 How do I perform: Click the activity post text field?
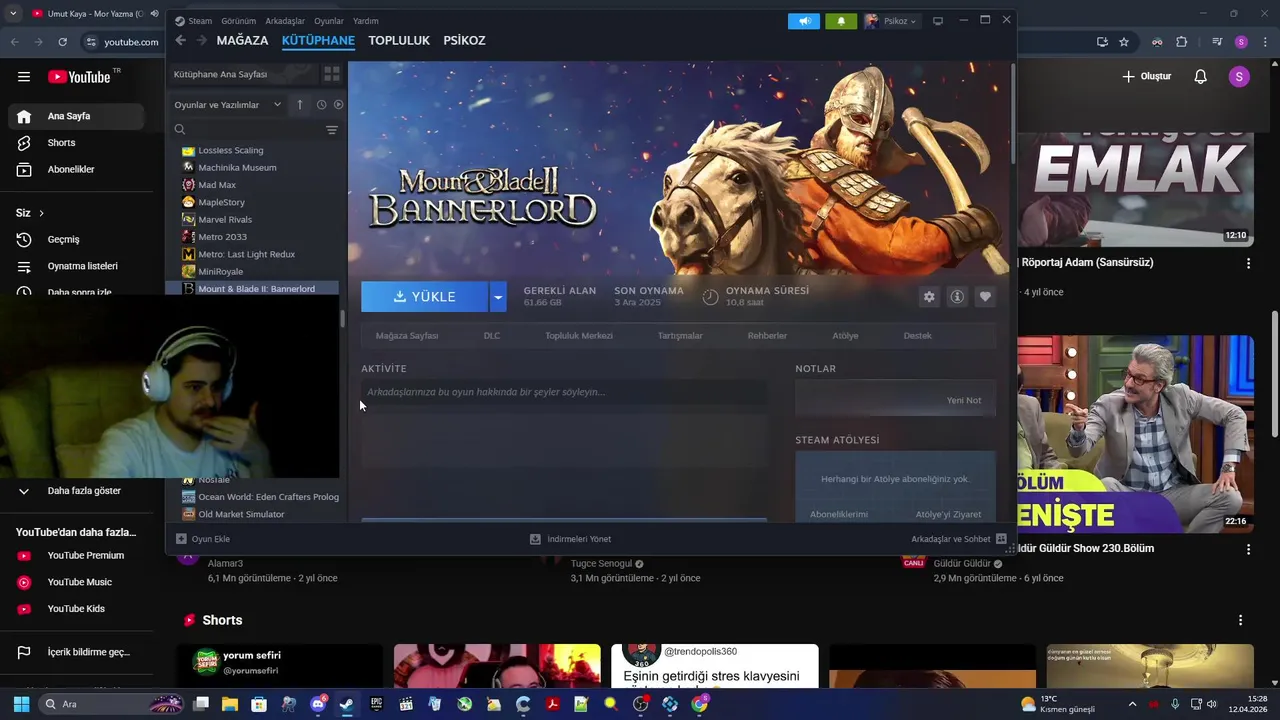click(564, 392)
